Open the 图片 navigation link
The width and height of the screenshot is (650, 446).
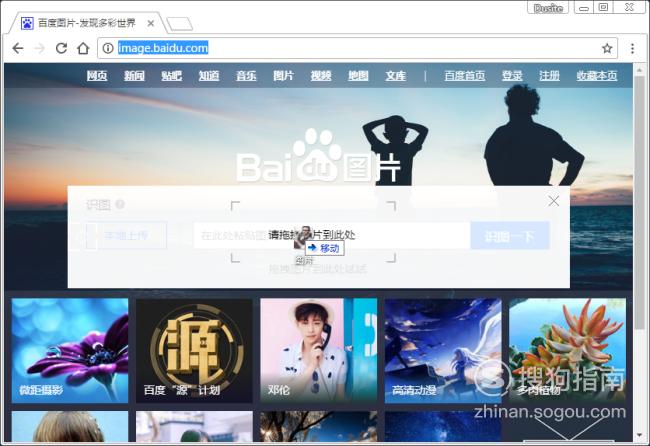[x=284, y=75]
